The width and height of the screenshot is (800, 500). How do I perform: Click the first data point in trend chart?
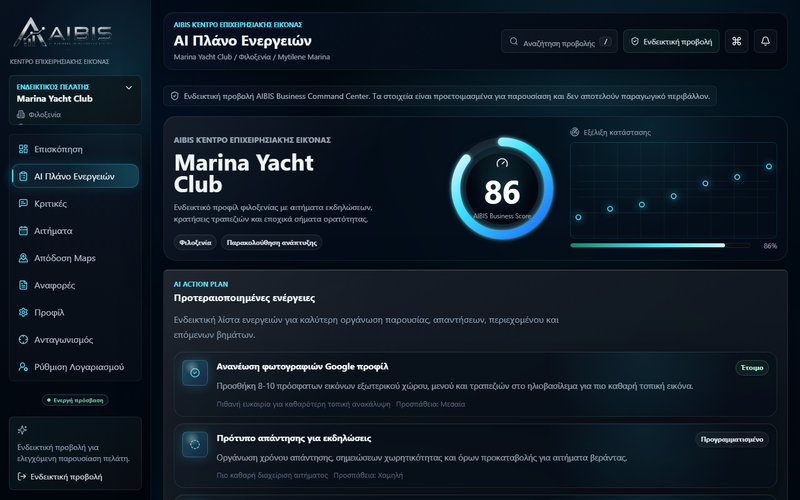coord(578,217)
